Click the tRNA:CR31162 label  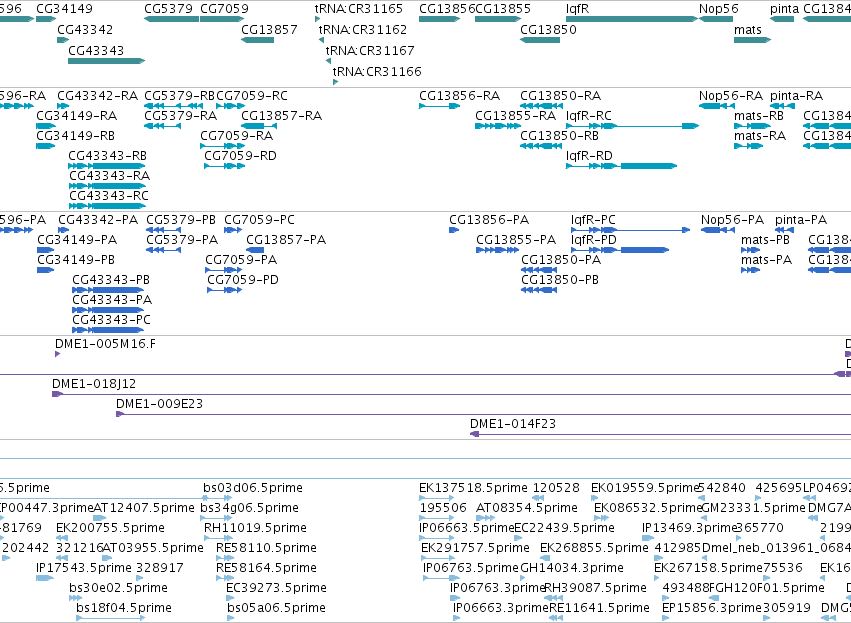click(363, 29)
